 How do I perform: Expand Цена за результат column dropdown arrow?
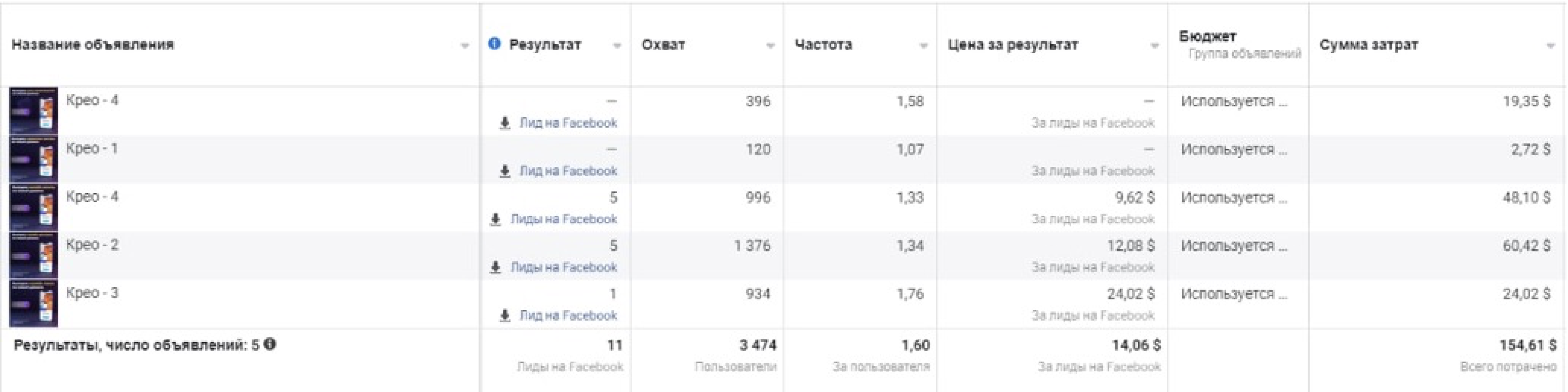(1154, 46)
